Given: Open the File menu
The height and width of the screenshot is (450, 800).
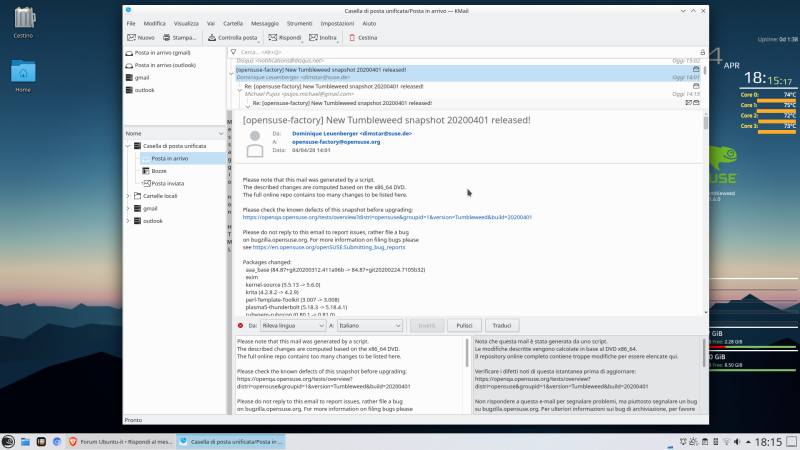Looking at the screenshot, I should (x=131, y=23).
